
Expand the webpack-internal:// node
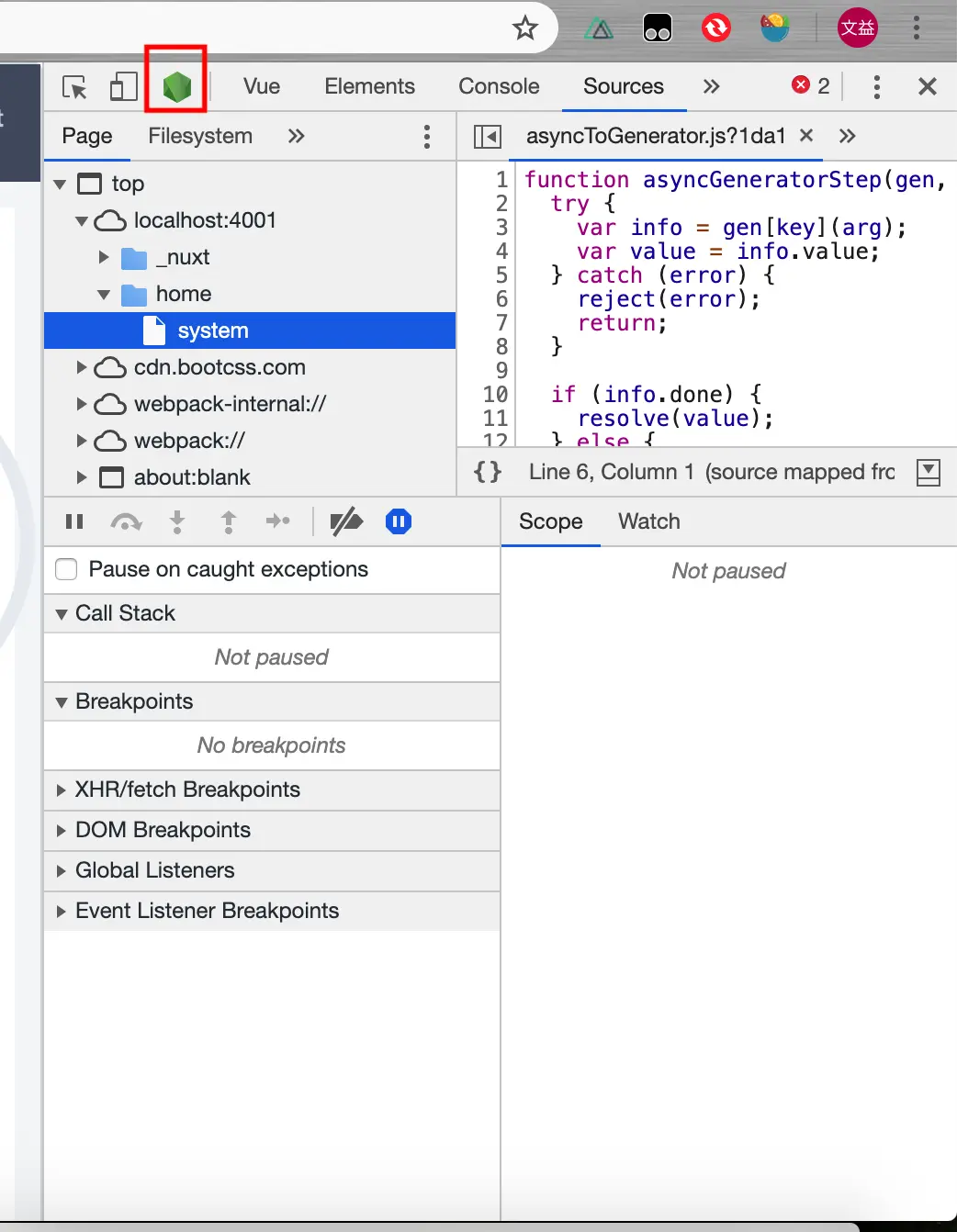tap(82, 404)
